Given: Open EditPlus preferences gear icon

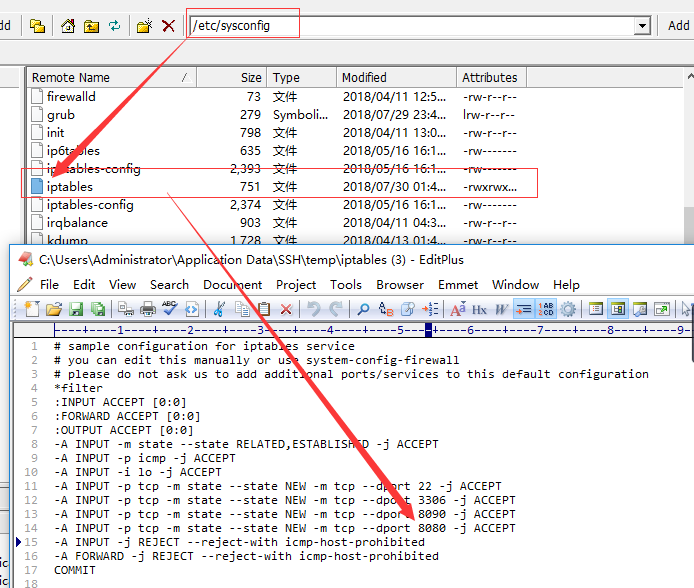Looking at the screenshot, I should tap(568, 309).
